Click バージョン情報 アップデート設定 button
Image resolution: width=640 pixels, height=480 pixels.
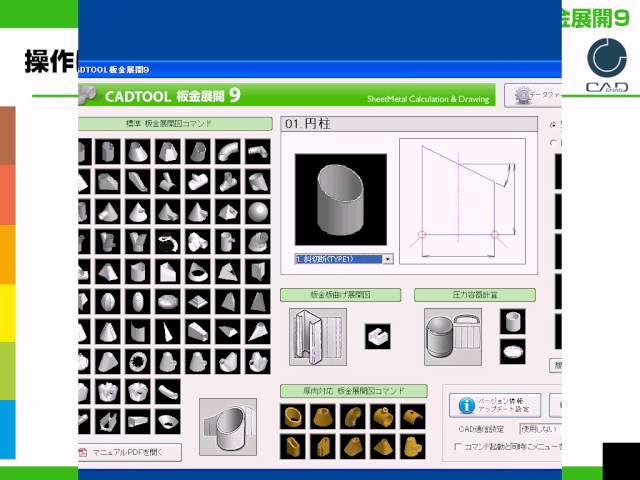tap(495, 405)
